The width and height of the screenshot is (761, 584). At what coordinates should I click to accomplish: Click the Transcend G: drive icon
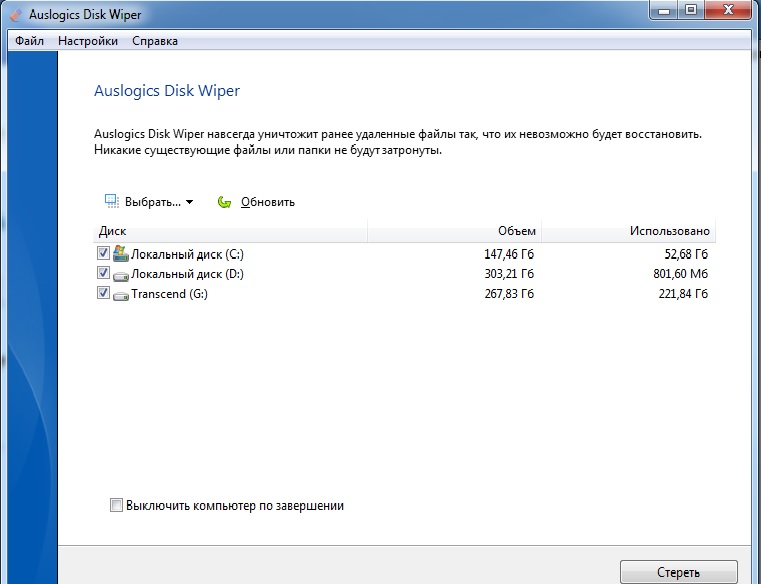click(x=121, y=294)
